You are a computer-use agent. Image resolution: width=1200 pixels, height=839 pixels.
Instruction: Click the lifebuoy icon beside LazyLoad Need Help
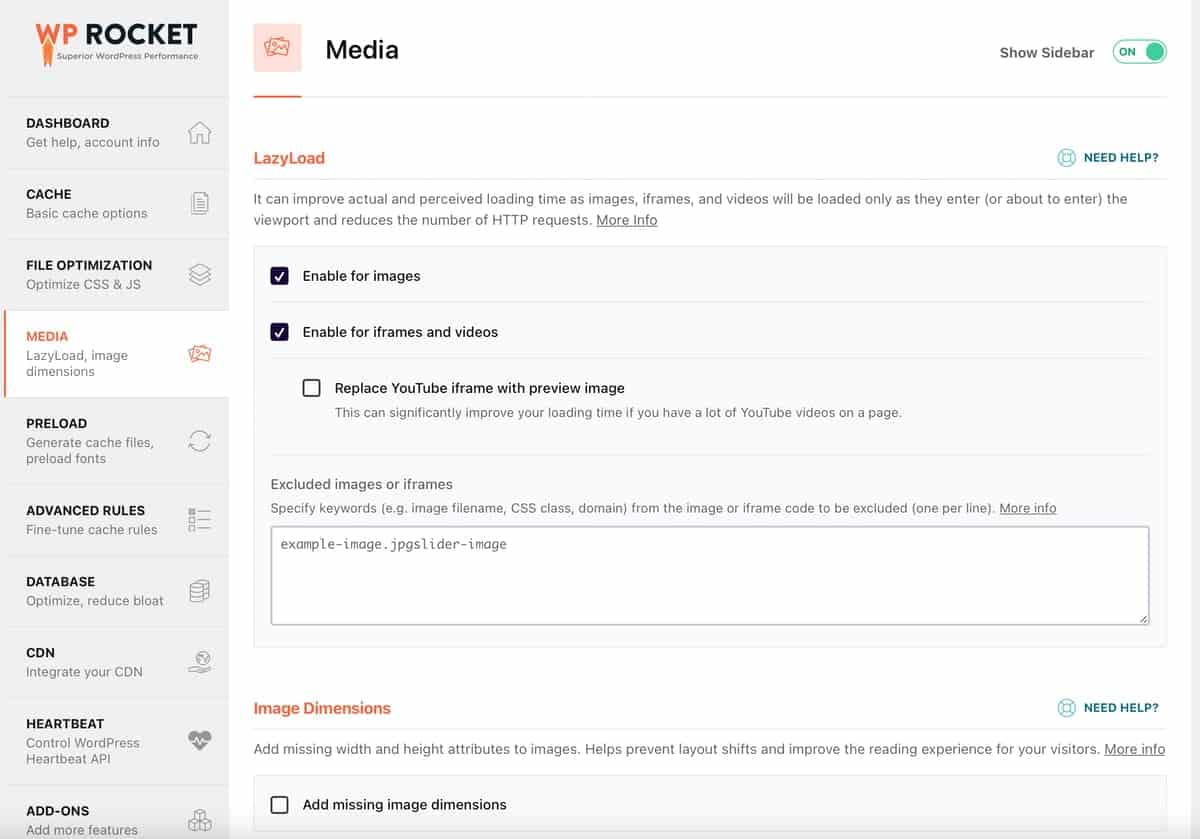click(1067, 158)
